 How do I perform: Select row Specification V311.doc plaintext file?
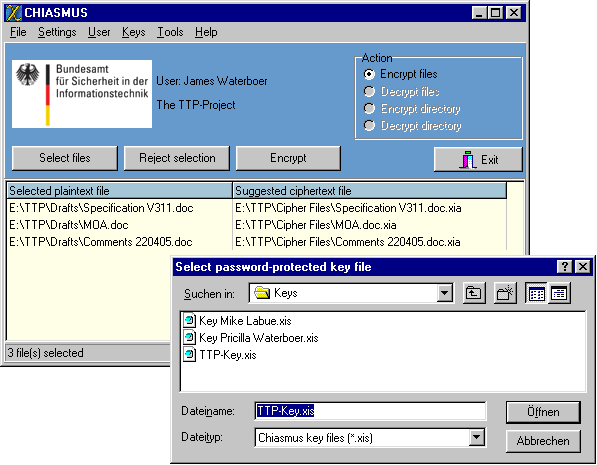tap(101, 208)
